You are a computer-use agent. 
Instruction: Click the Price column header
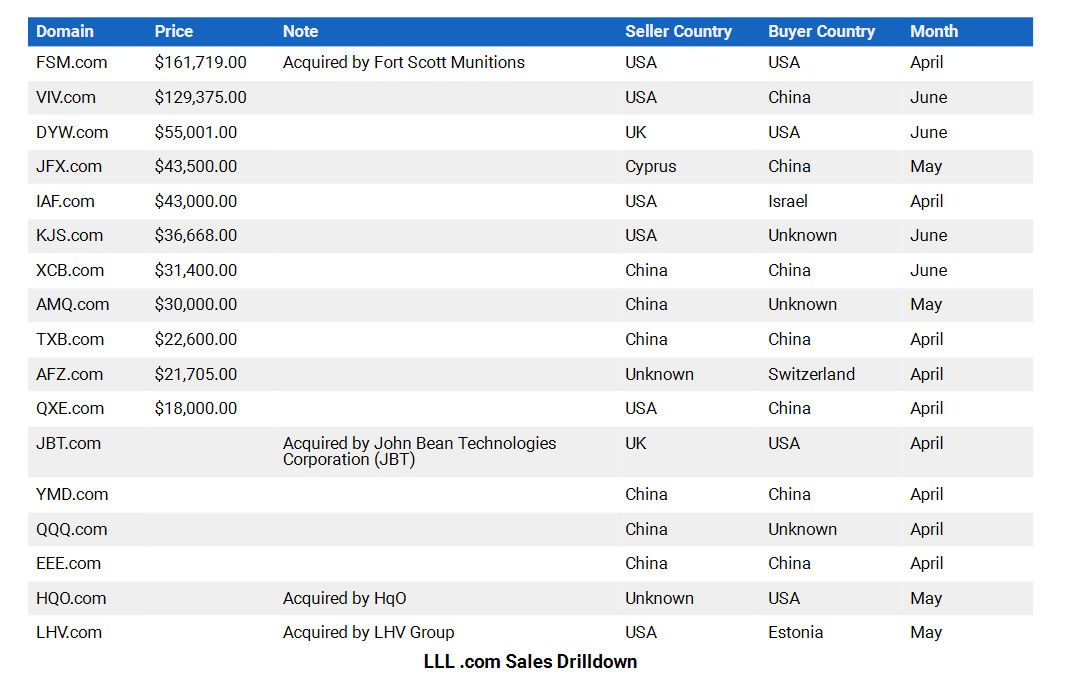[174, 31]
